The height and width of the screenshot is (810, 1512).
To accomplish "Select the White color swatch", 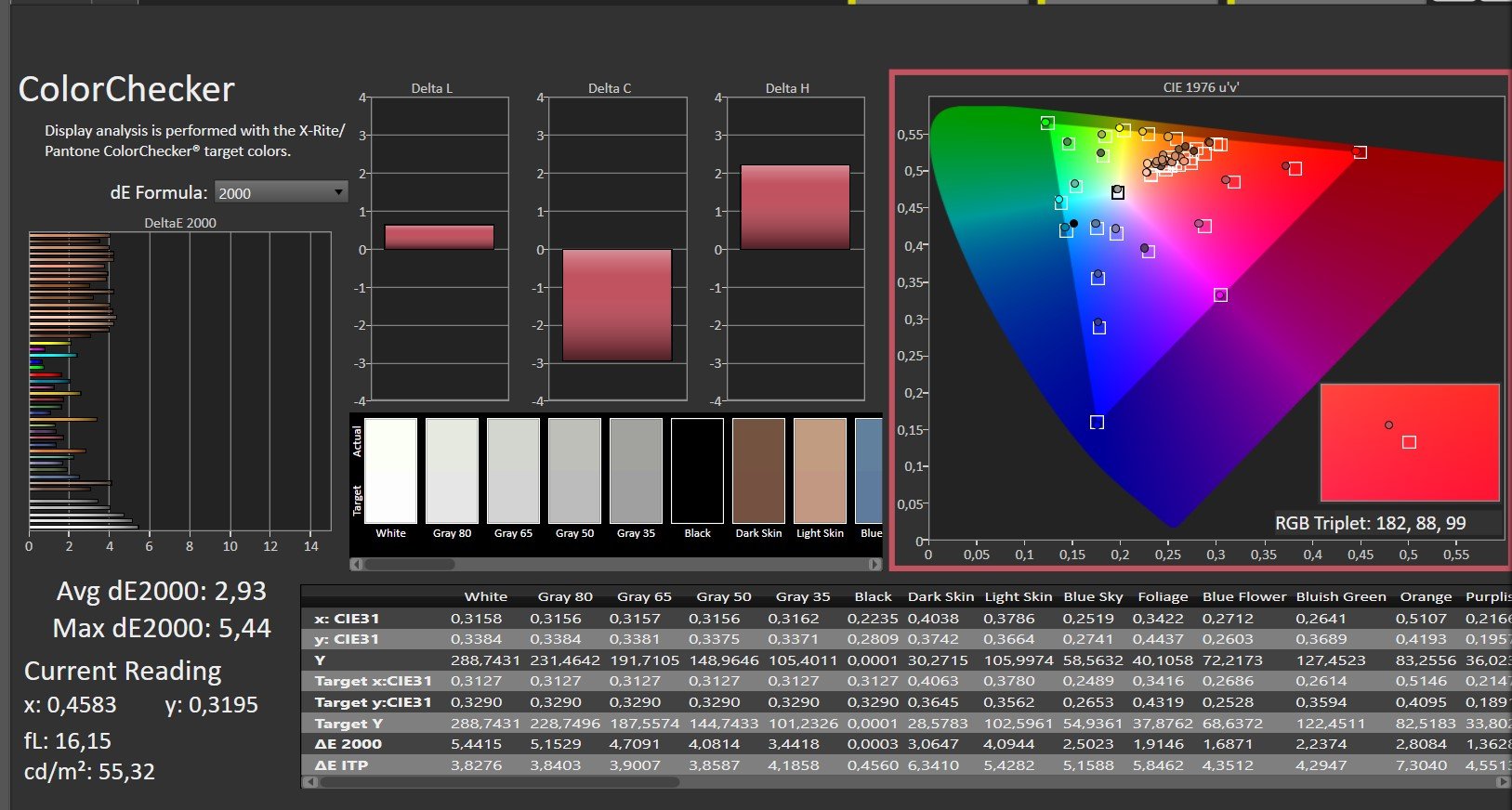I will tap(390, 471).
